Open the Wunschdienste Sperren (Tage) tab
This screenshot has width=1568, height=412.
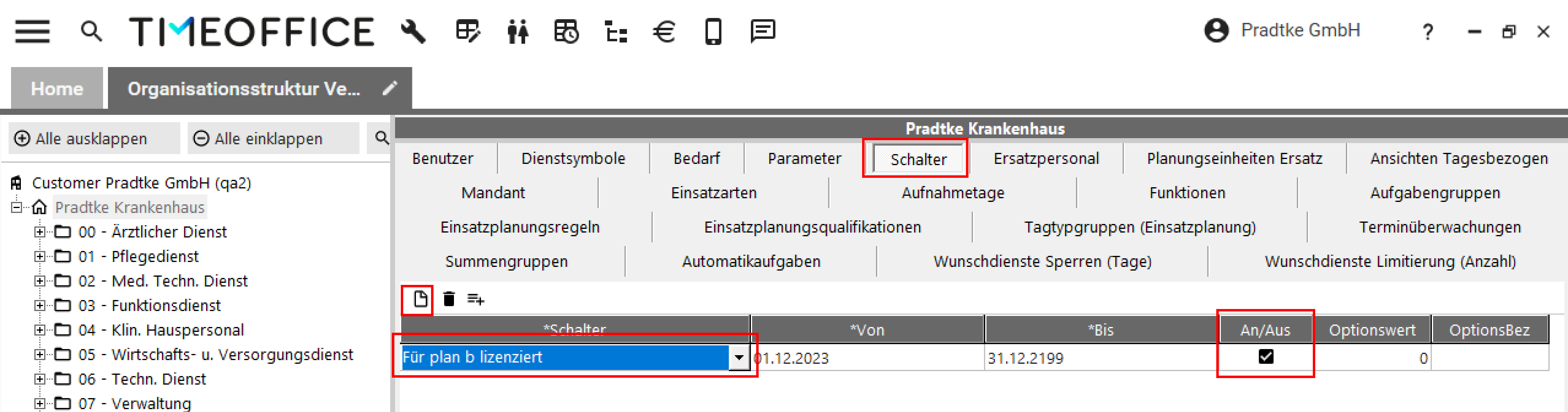point(1042,261)
